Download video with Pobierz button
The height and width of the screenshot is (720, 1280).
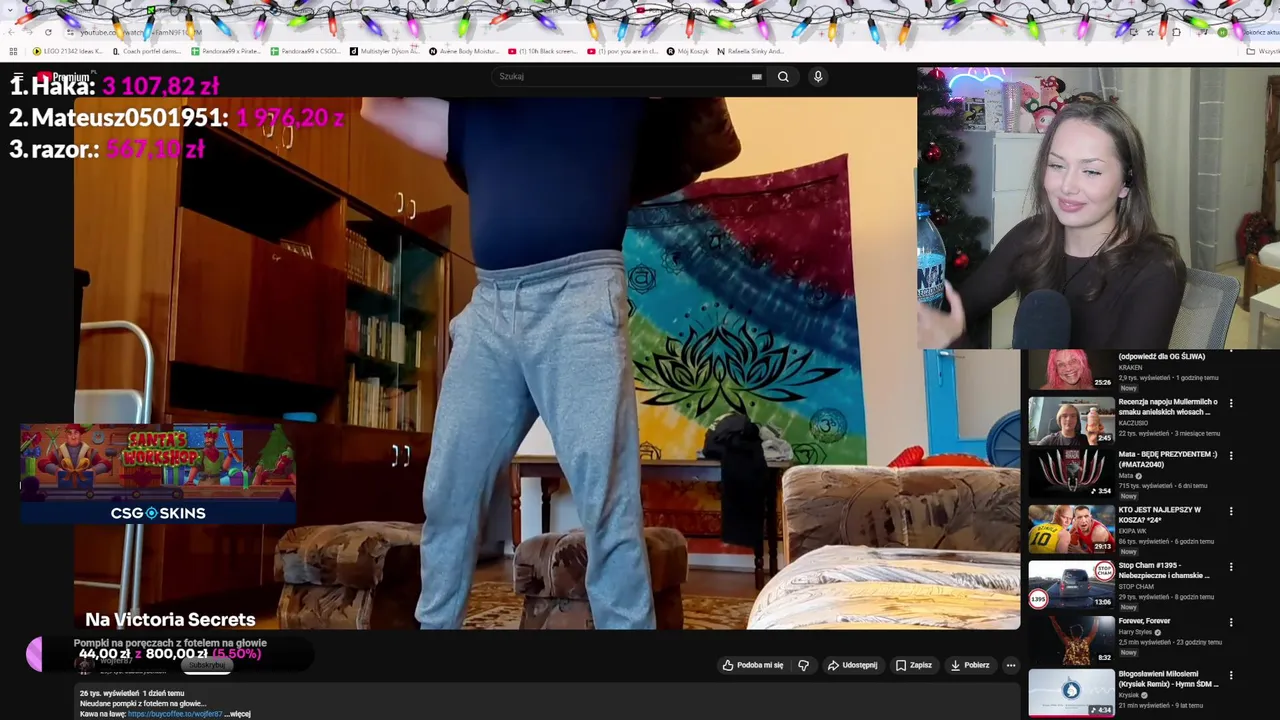970,665
